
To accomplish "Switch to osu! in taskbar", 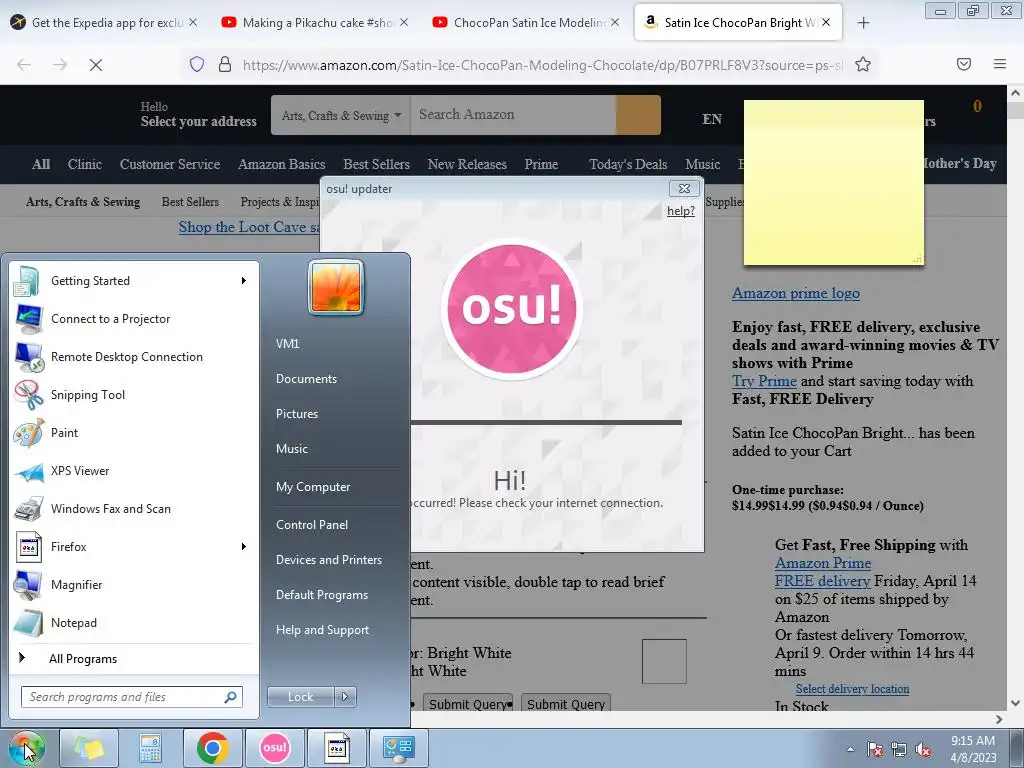I will click(274, 748).
